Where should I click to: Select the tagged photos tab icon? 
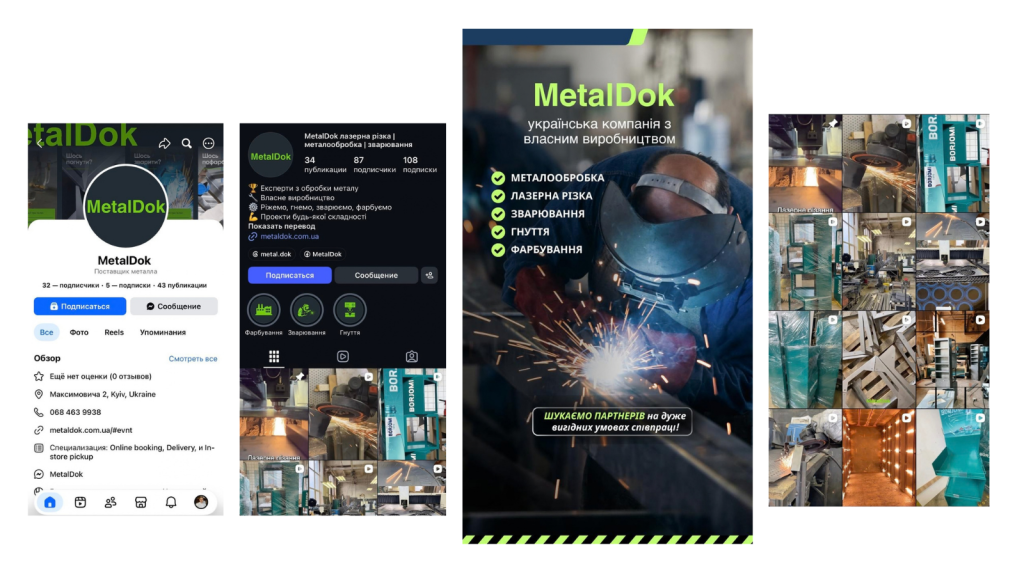coord(411,356)
